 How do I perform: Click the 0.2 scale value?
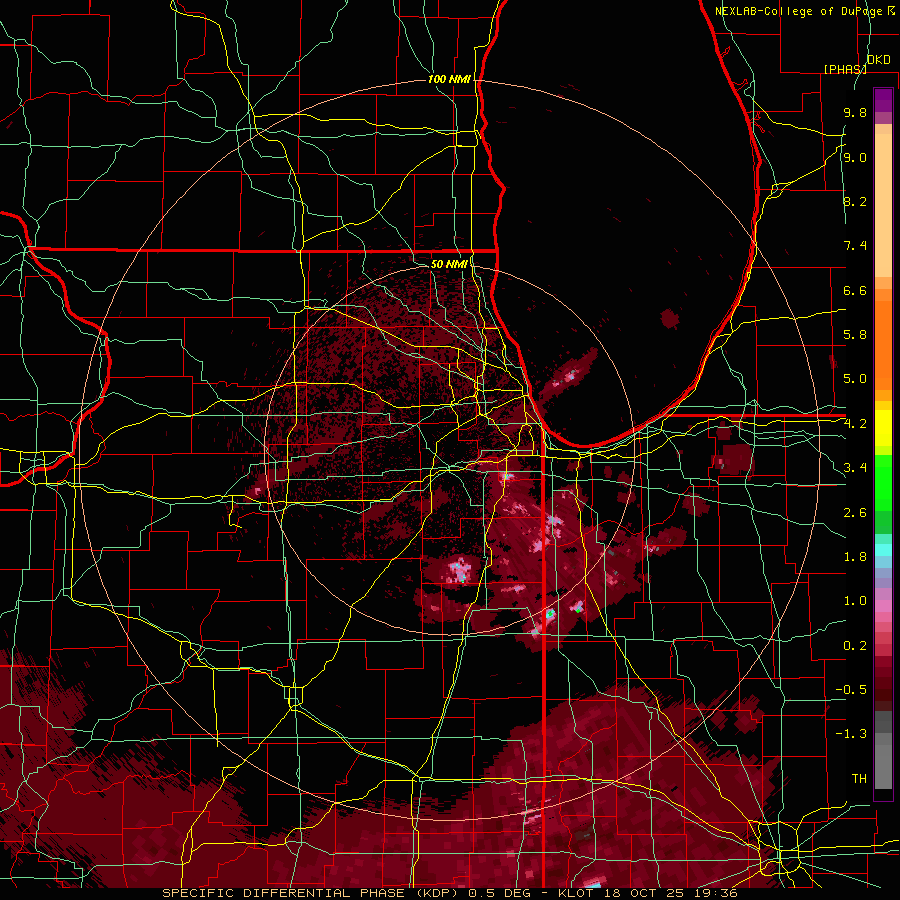pos(855,646)
